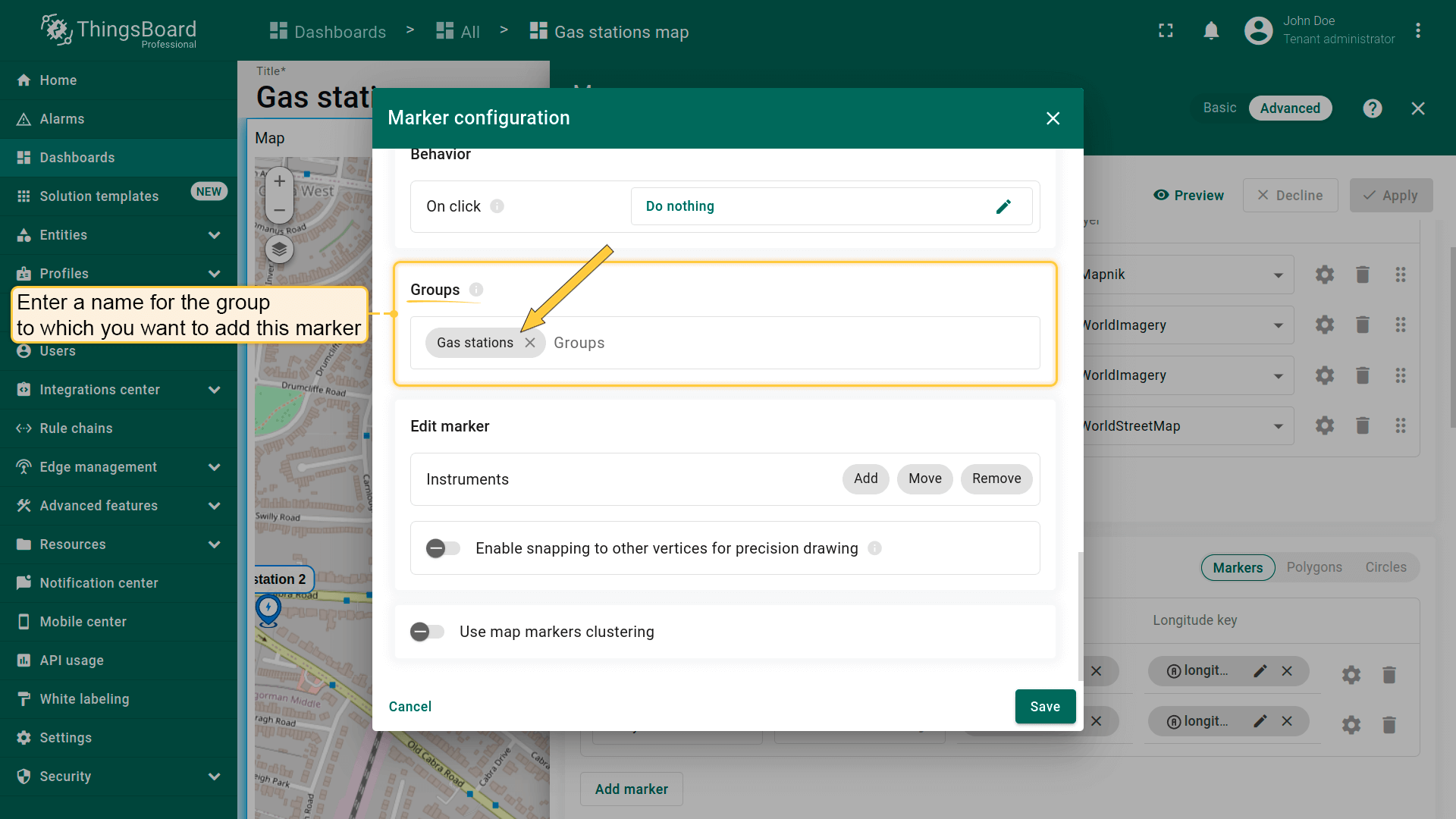
Task: Enable snapping to other vertices toggle
Action: tap(443, 548)
